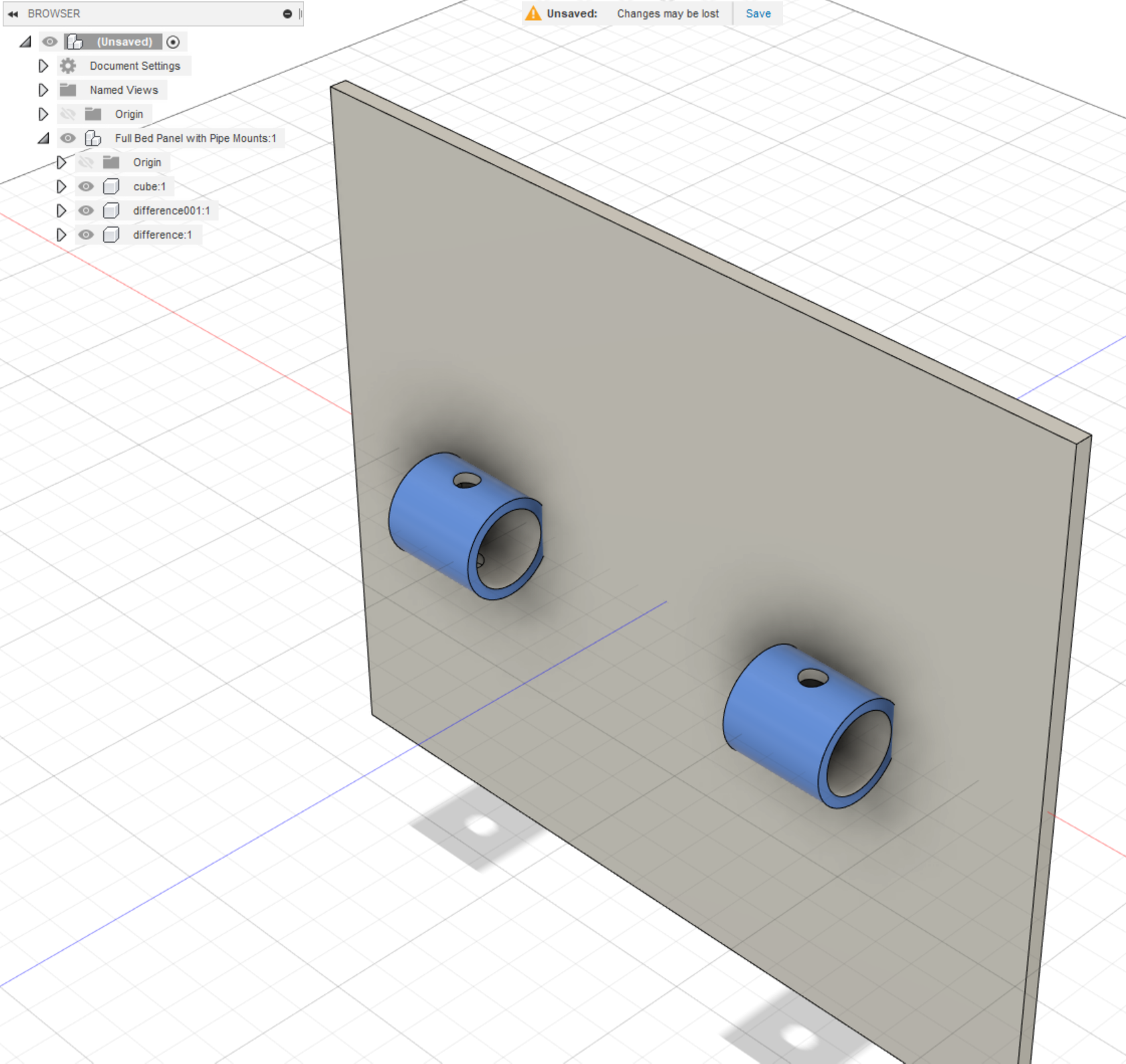Expand the Named Views node
The height and width of the screenshot is (1064, 1126).
[x=43, y=90]
